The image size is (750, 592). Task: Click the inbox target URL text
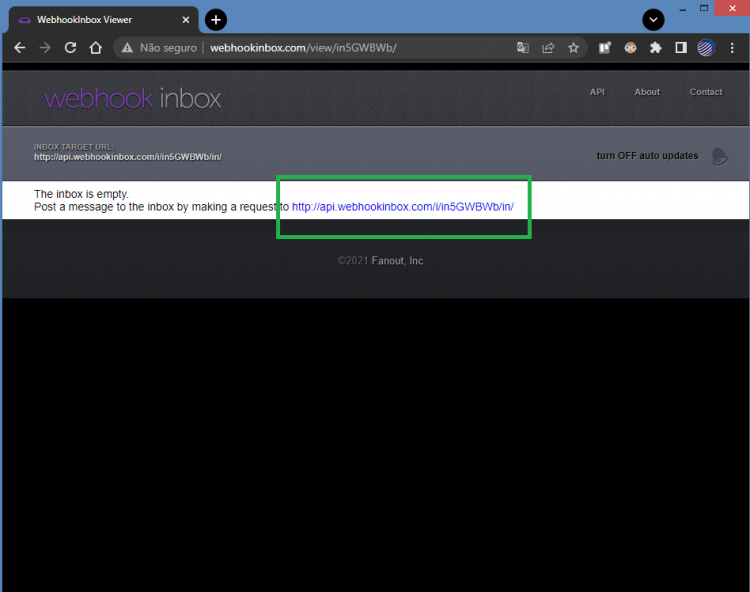(128, 157)
